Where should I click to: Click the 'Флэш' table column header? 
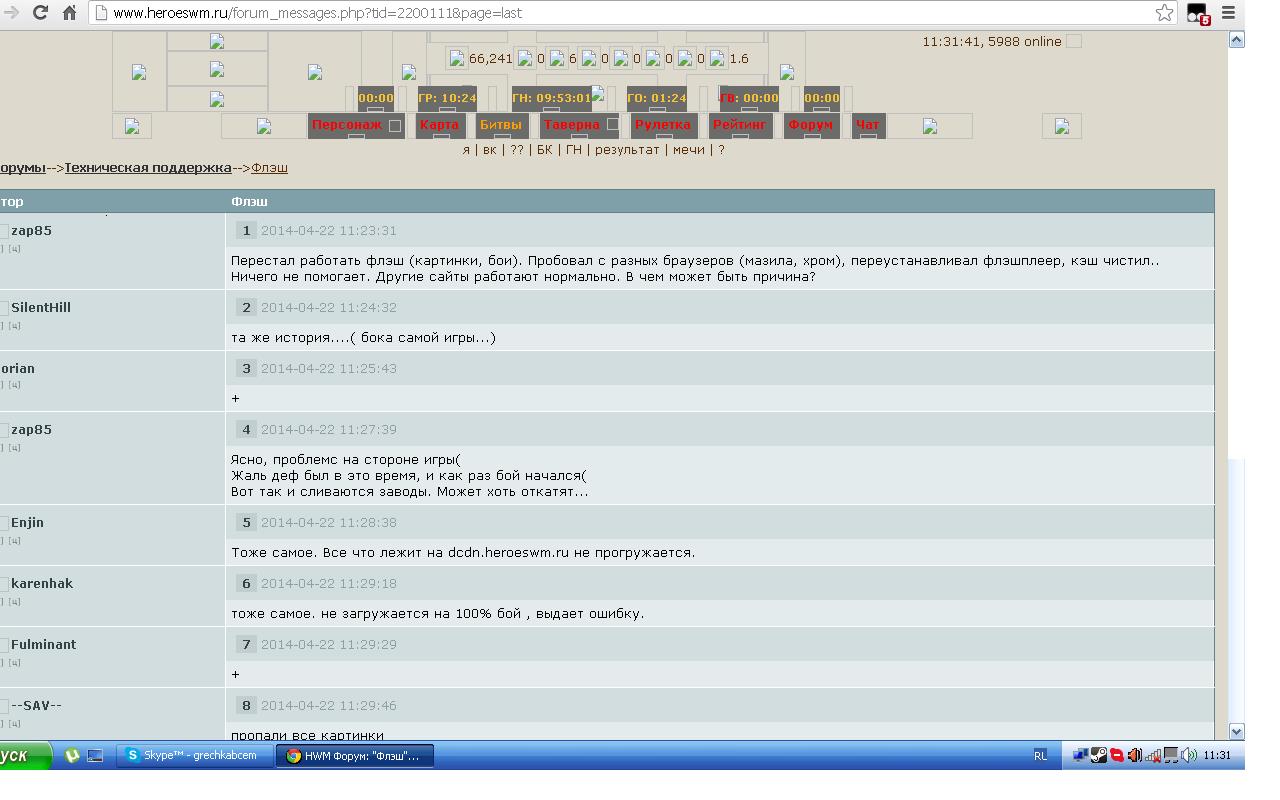(x=249, y=202)
